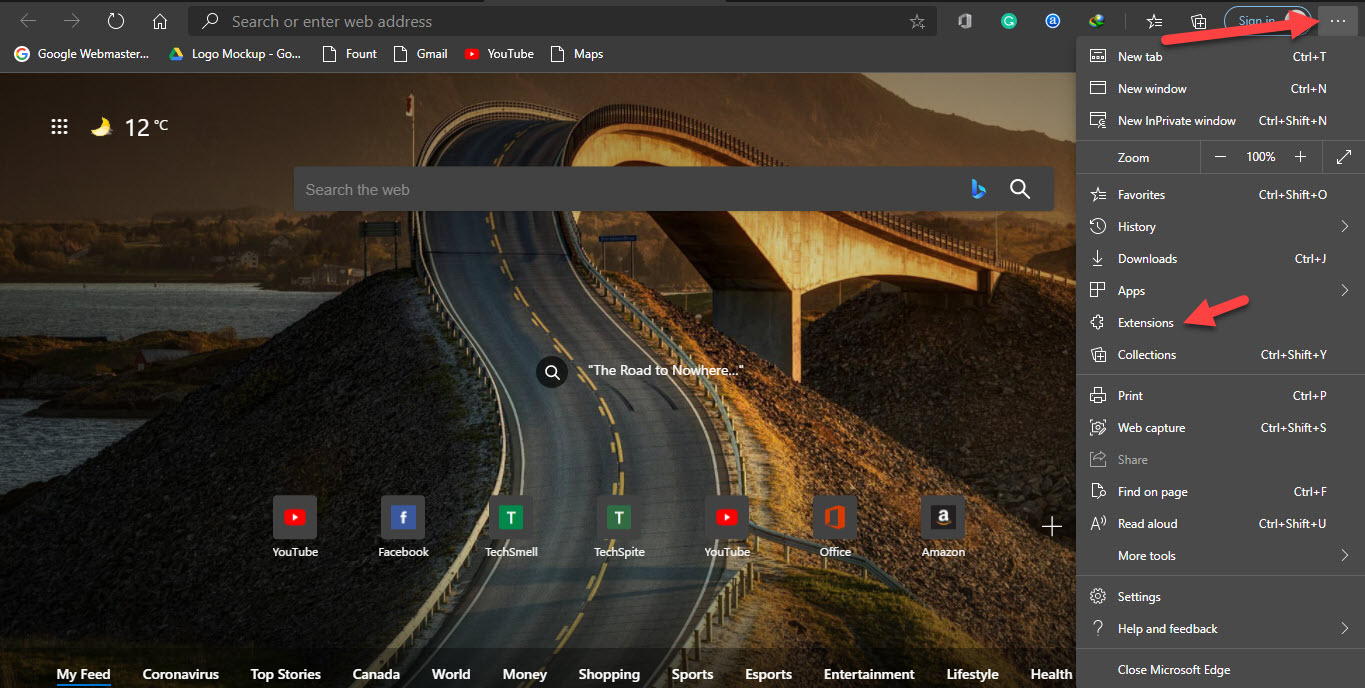Open the Amazon quick link tile

coord(943,518)
